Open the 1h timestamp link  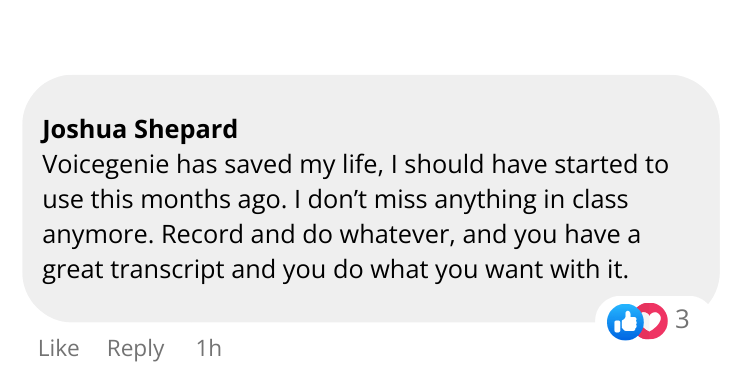coord(208,348)
